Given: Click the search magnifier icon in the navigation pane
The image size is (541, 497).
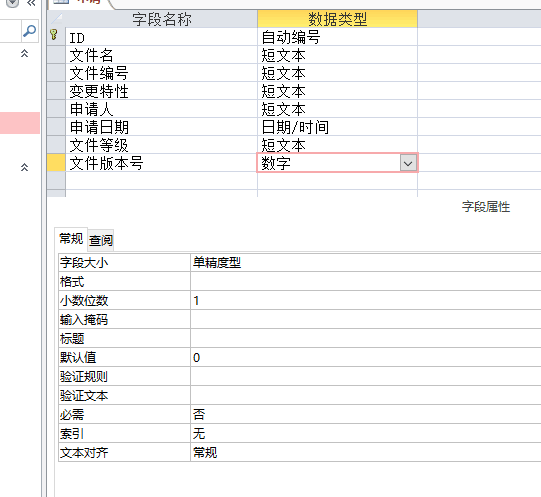Looking at the screenshot, I should click(x=29, y=31).
